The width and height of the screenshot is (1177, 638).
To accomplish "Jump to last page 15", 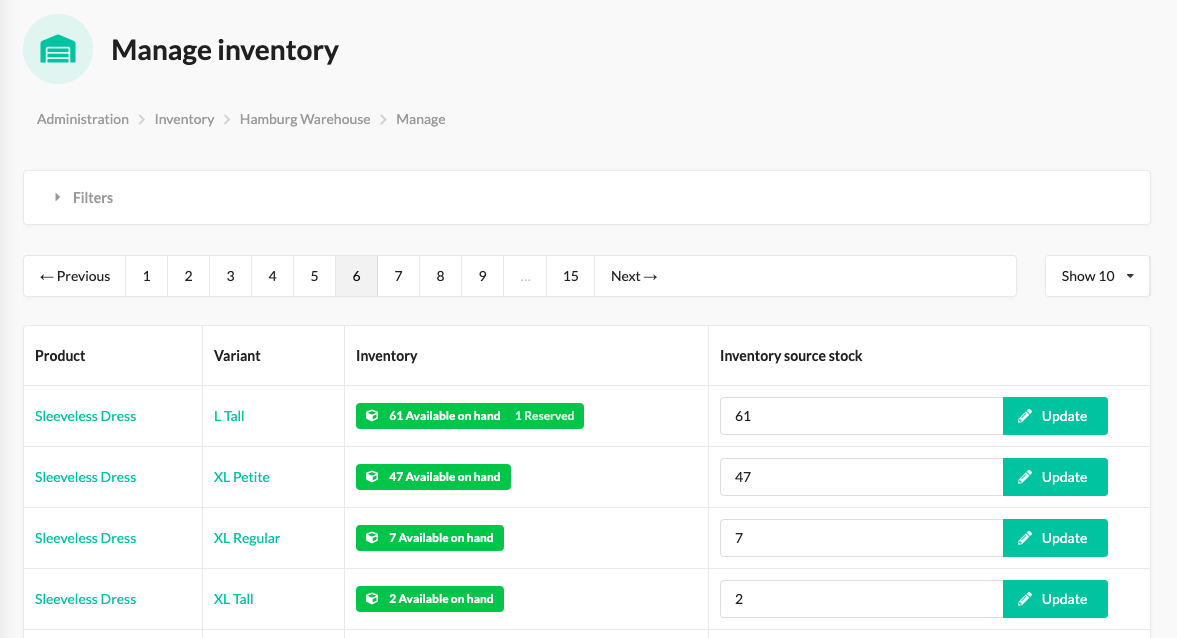I will click(x=570, y=276).
